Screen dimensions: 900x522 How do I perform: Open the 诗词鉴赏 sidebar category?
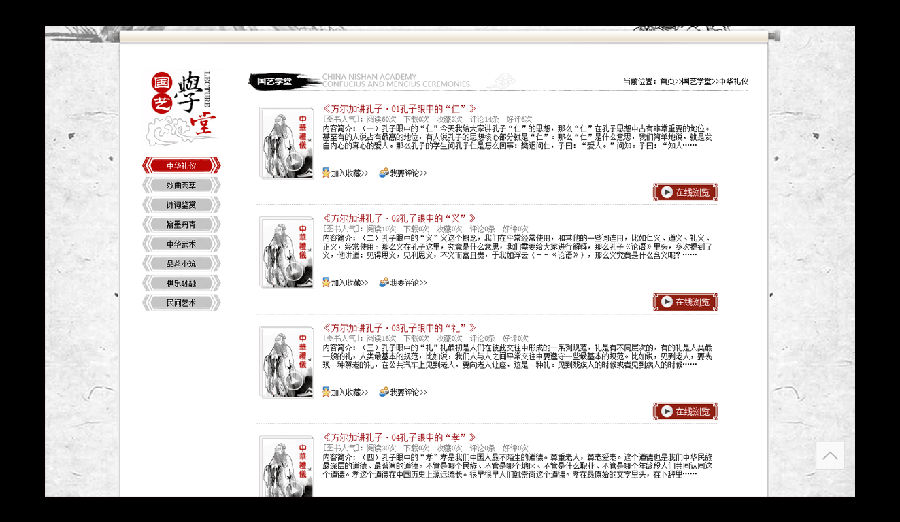(x=181, y=204)
